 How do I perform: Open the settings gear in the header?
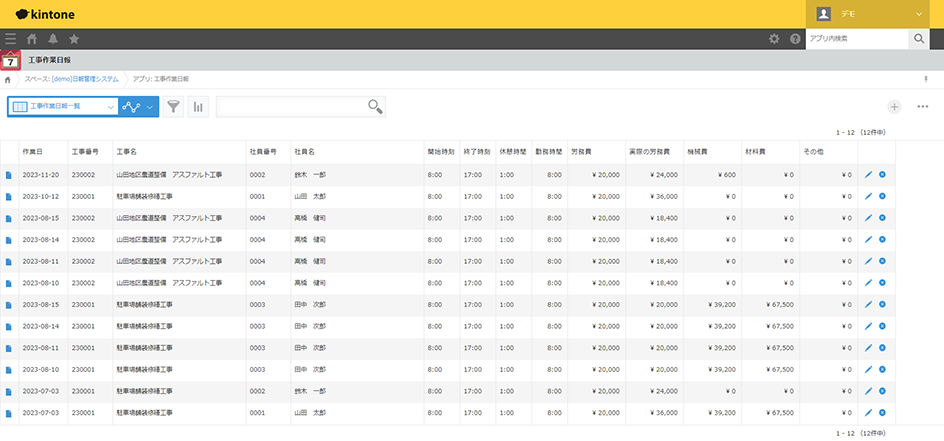[774, 39]
